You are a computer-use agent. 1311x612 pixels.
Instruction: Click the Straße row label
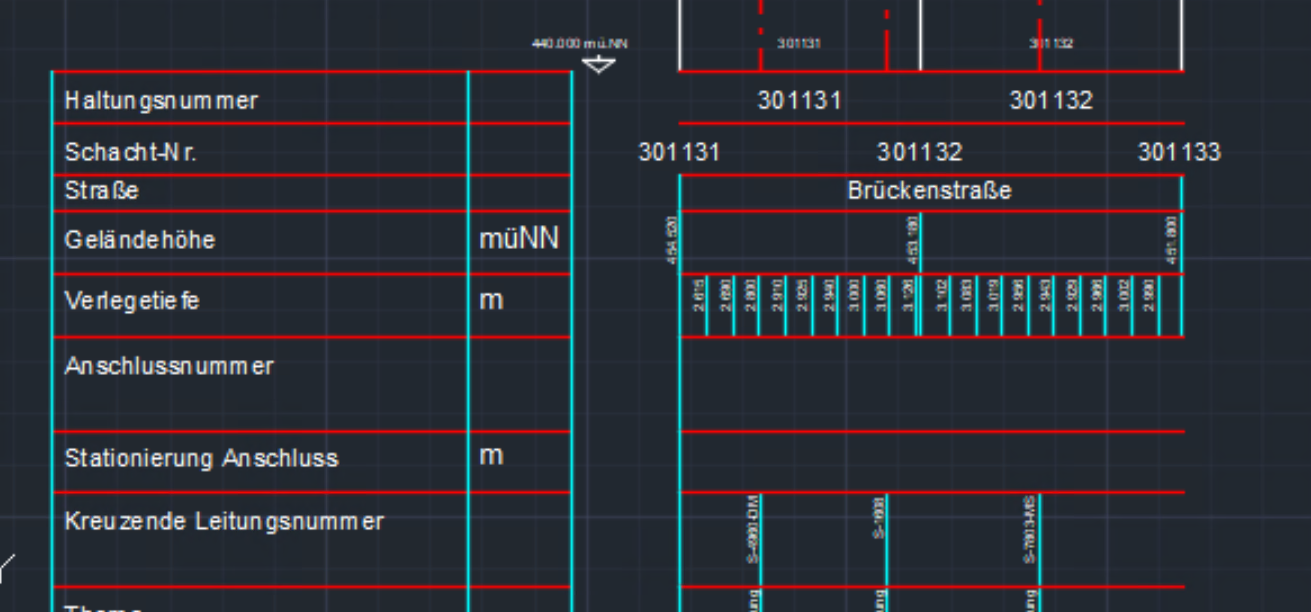point(102,191)
